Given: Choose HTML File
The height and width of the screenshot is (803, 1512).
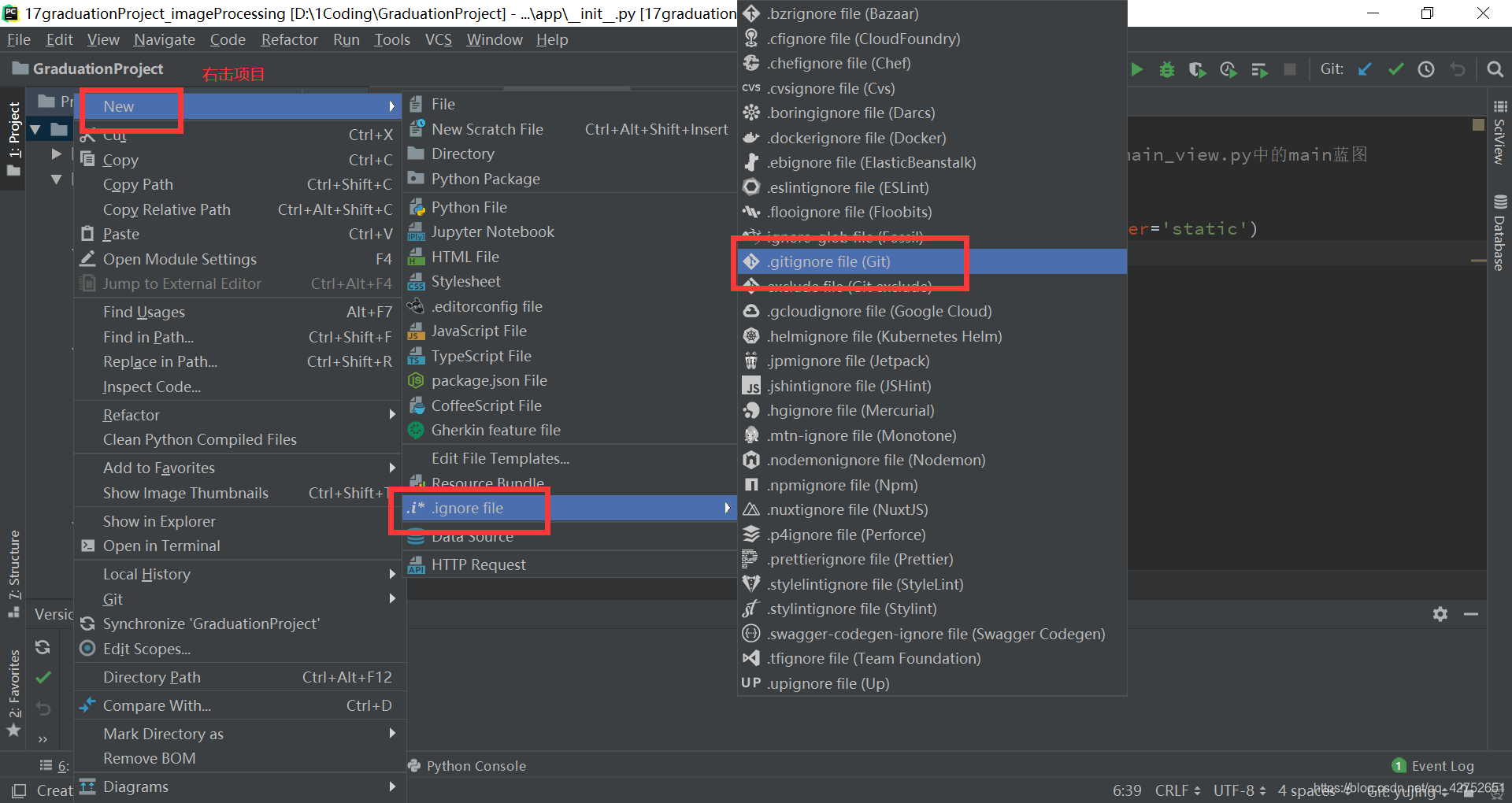Looking at the screenshot, I should pos(569,257).
